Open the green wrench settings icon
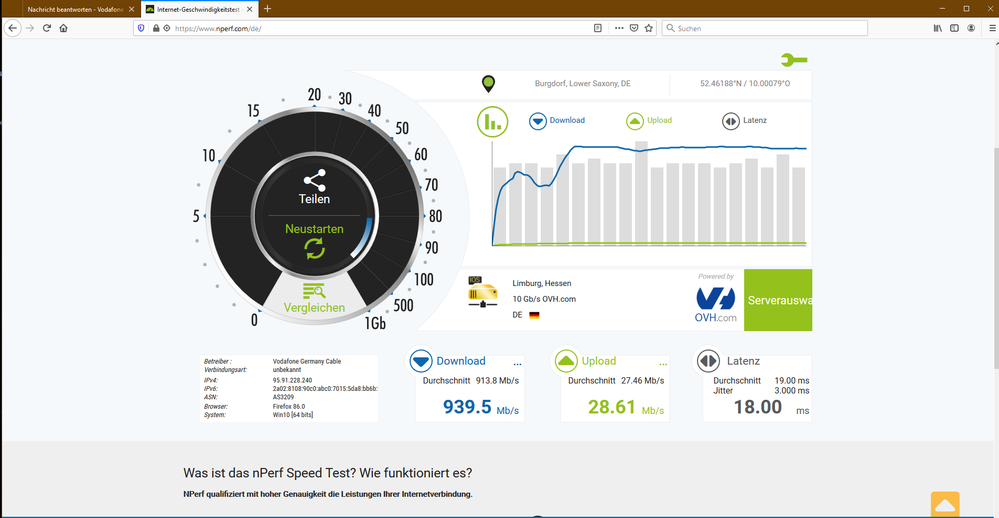This screenshot has height=518, width=999. point(794,60)
